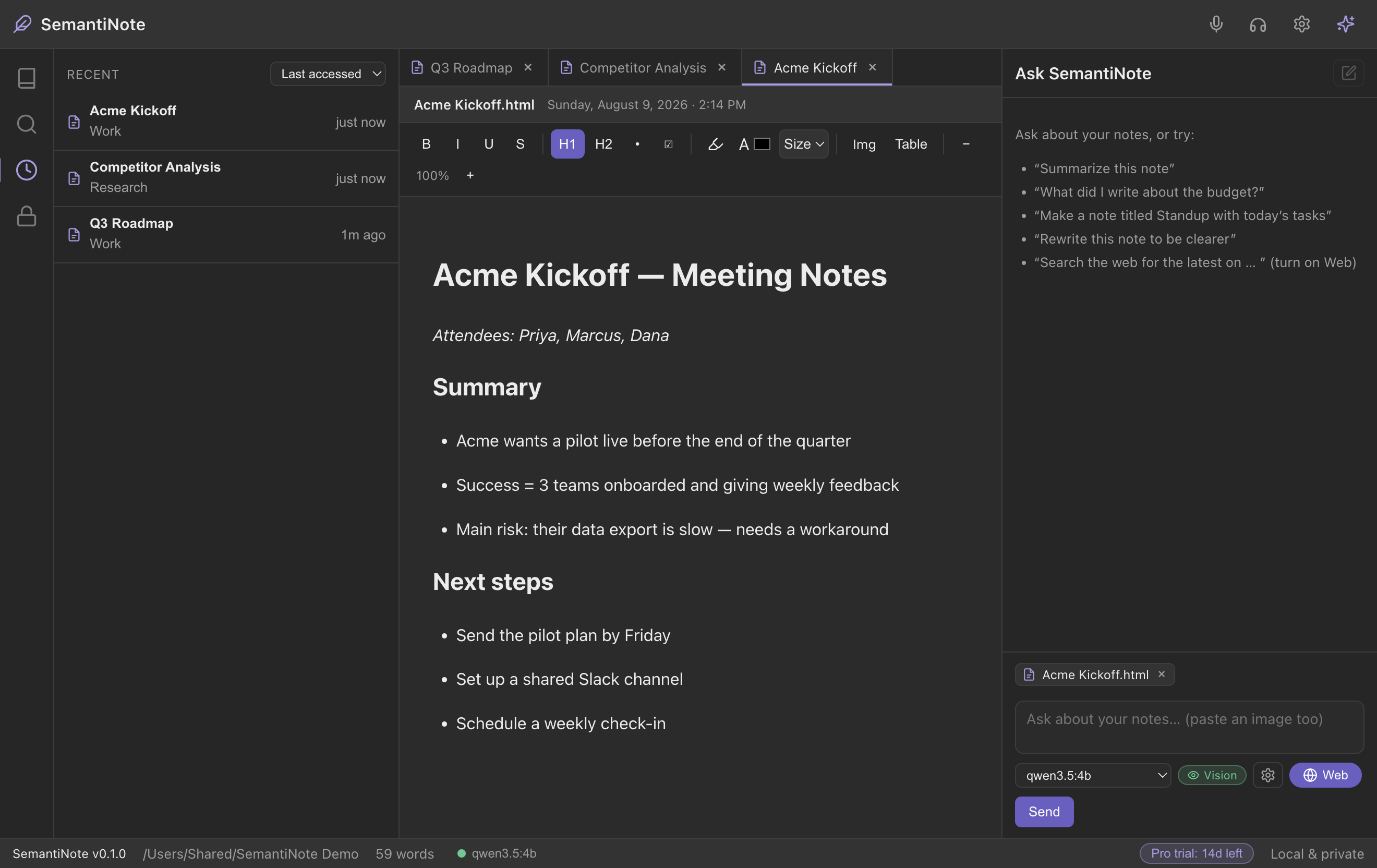Click the Acme Kickoff.html attachment chip

[x=1094, y=674]
